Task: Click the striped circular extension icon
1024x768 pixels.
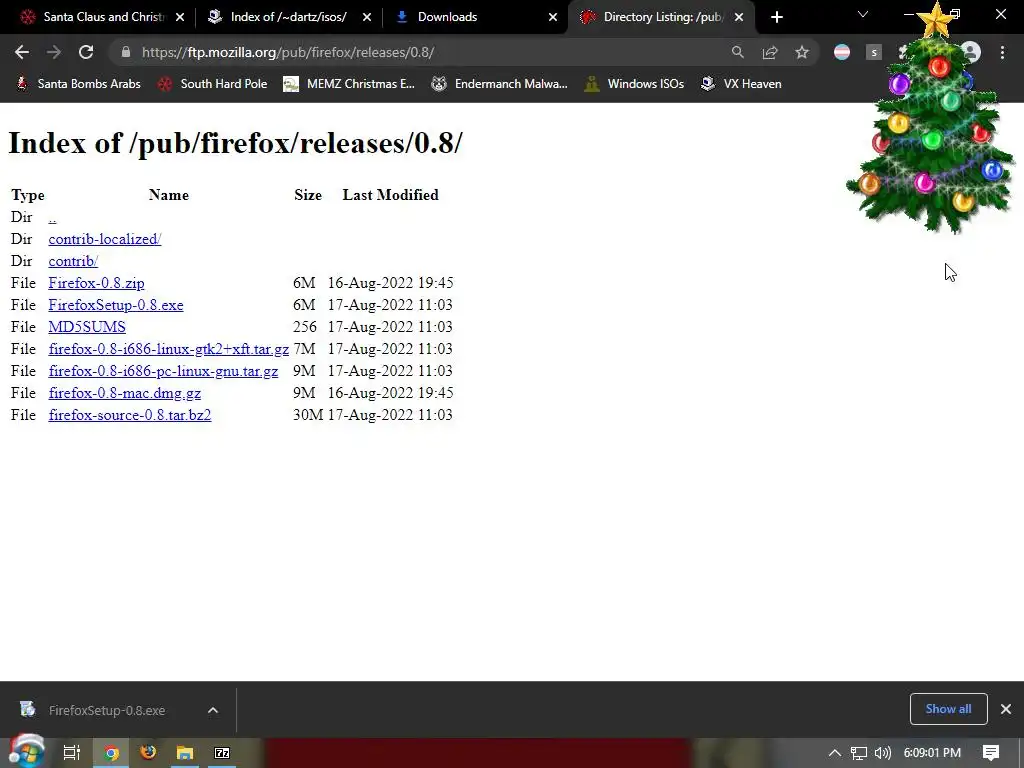Action: coord(842,52)
